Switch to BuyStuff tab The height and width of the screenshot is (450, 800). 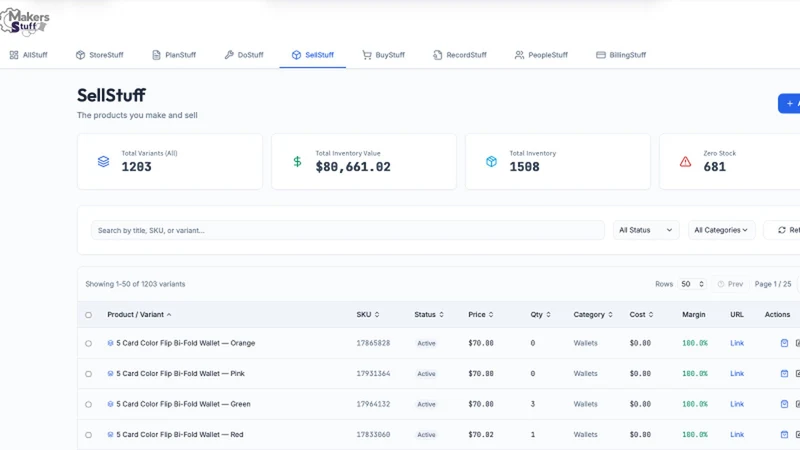click(383, 55)
